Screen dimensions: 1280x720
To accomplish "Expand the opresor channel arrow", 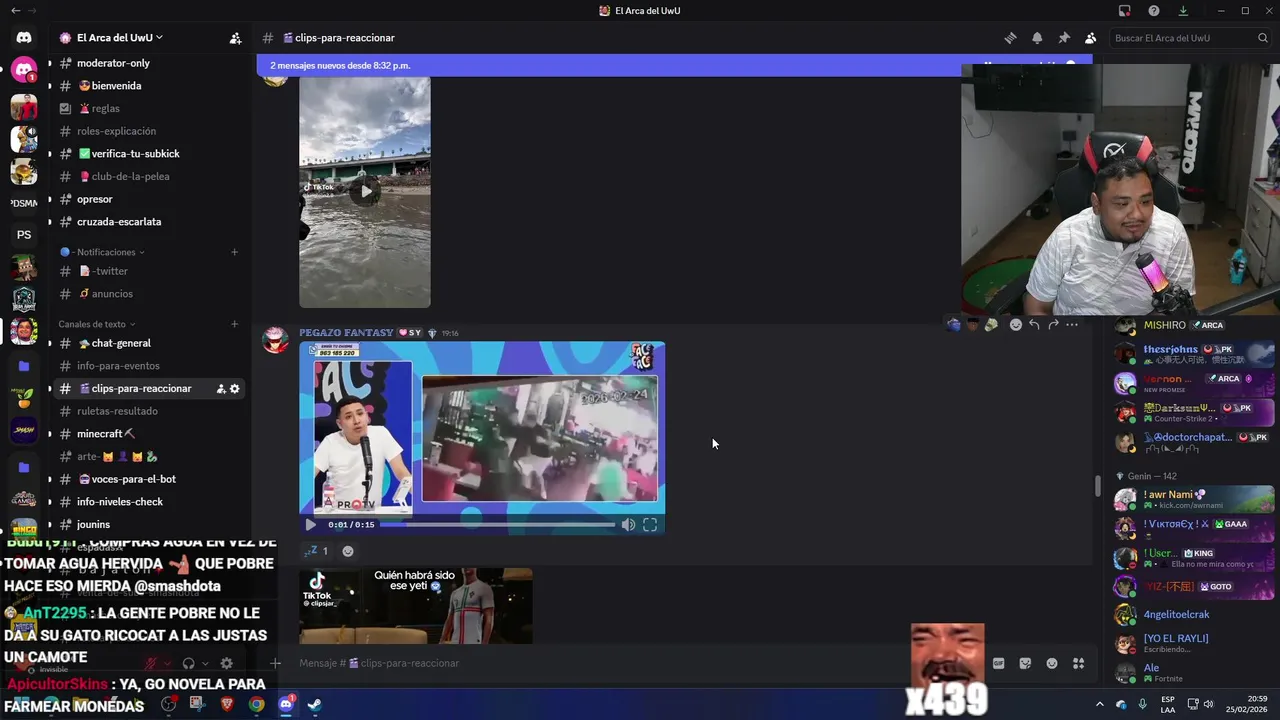I will click(x=50, y=199).
